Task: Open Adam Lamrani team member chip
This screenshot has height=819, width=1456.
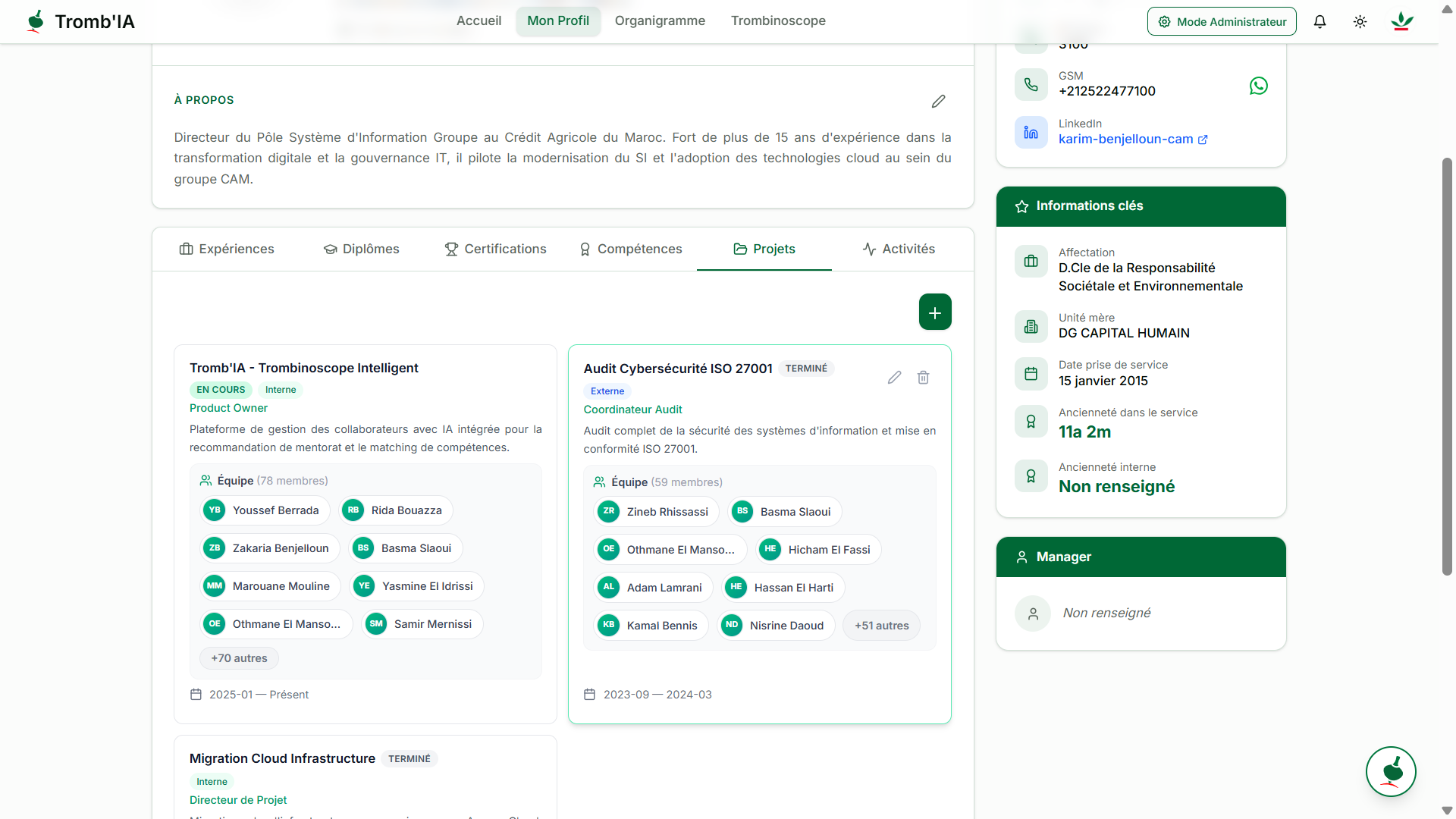Action: (x=653, y=588)
